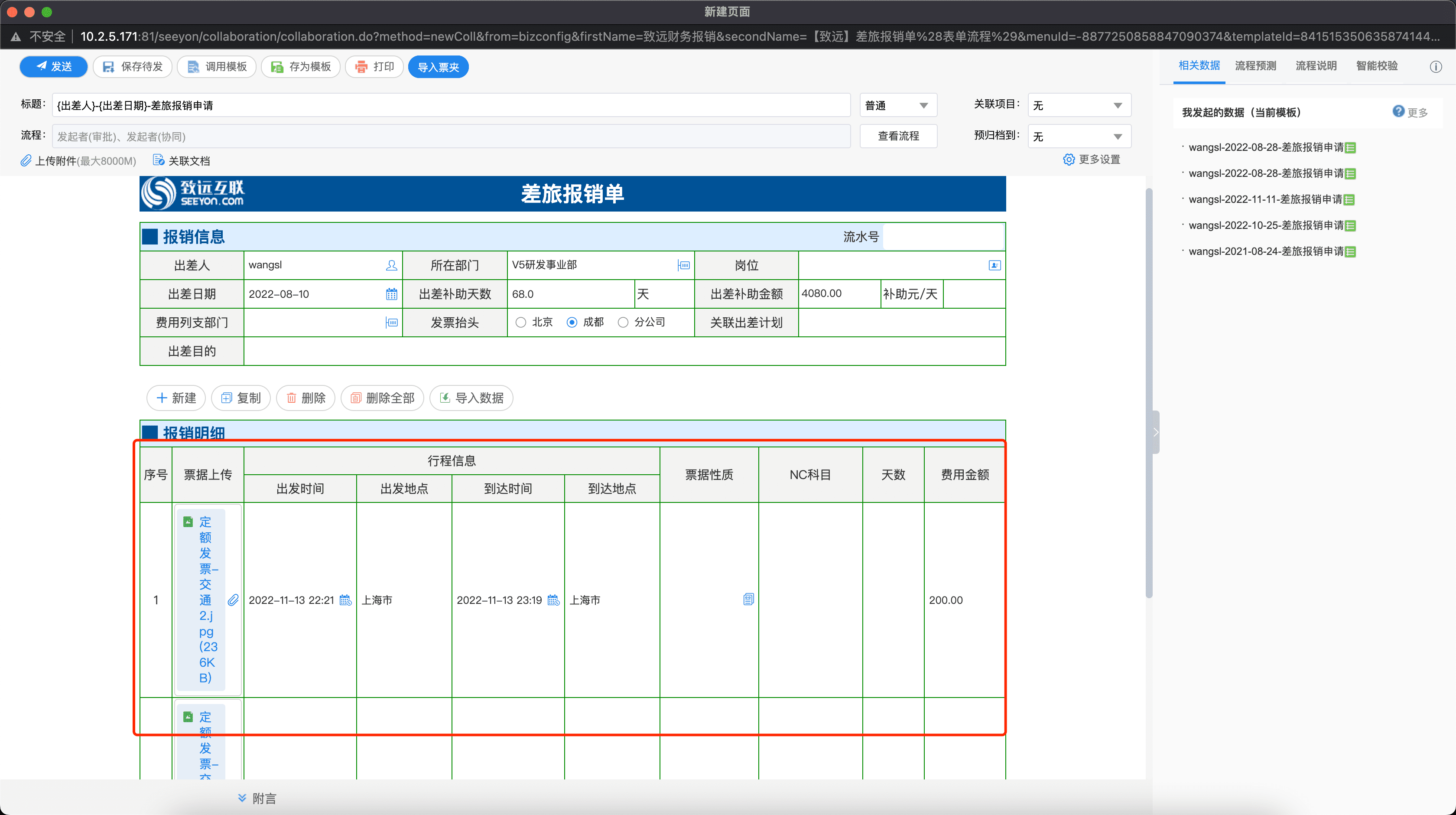Click department picker icon for 所在部门

(x=683, y=265)
